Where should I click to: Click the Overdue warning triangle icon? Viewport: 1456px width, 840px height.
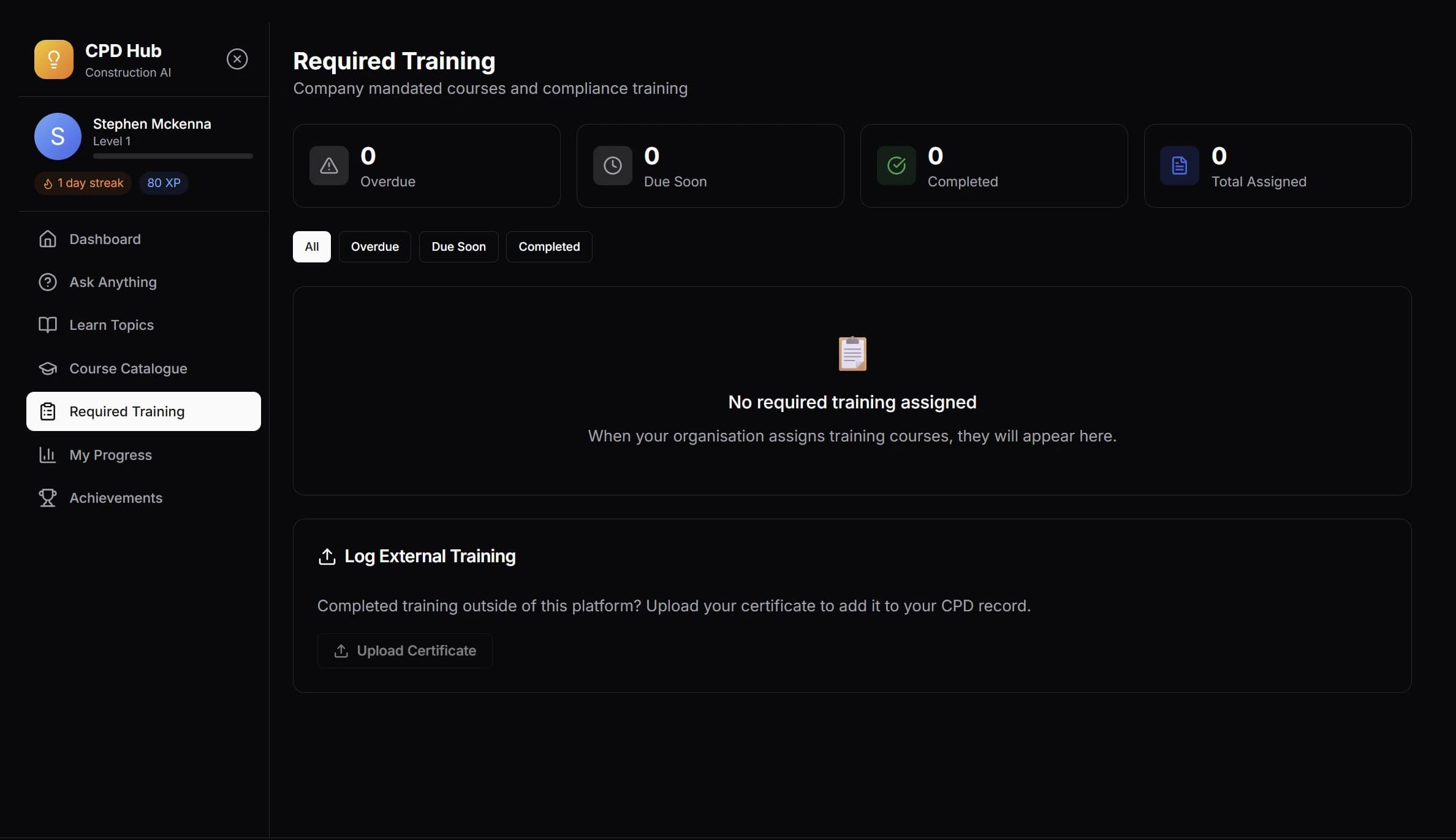click(328, 166)
